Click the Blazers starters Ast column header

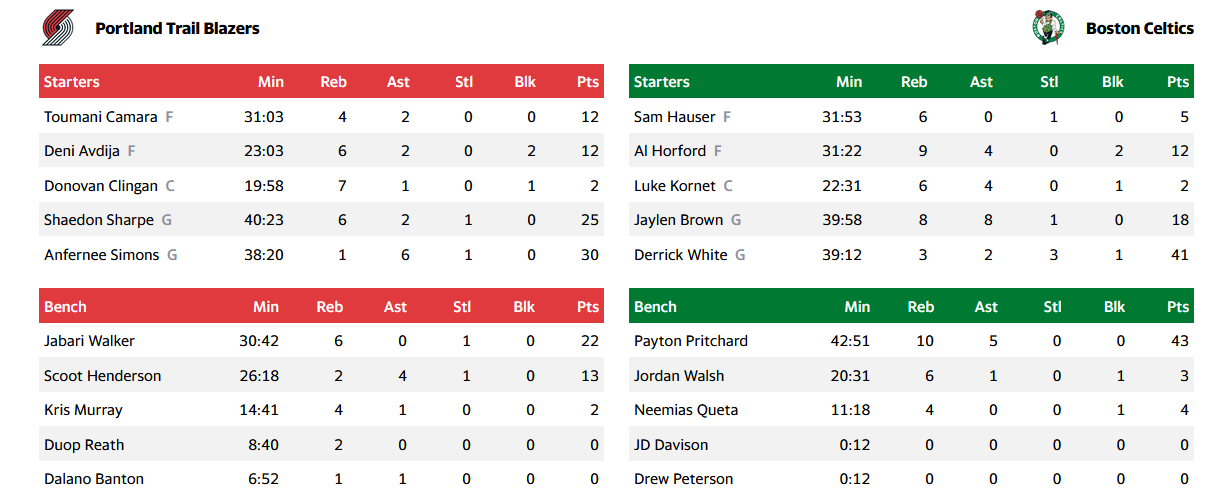tap(398, 82)
